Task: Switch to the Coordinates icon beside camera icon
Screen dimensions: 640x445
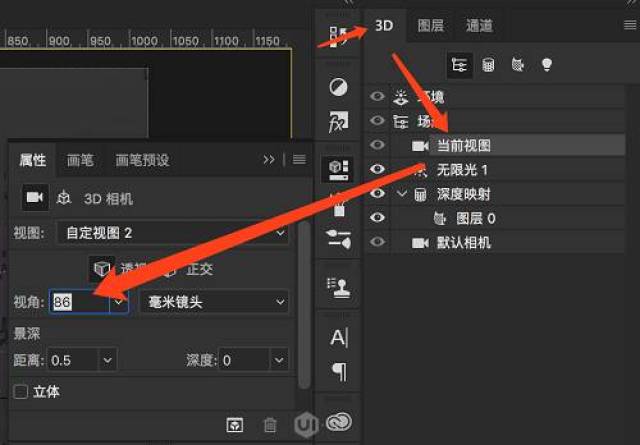Action: tap(64, 198)
